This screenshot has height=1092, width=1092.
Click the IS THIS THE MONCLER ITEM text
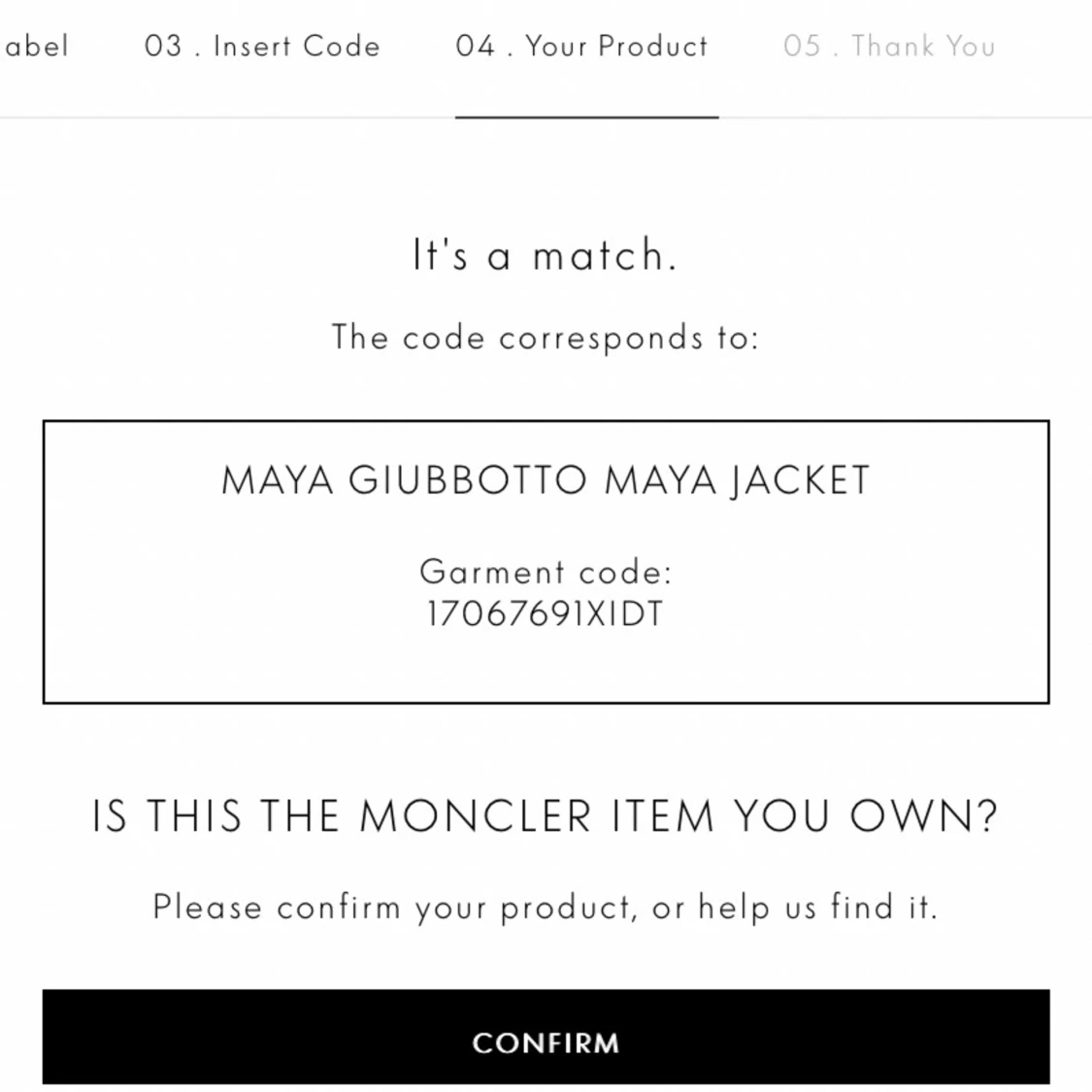tap(546, 815)
